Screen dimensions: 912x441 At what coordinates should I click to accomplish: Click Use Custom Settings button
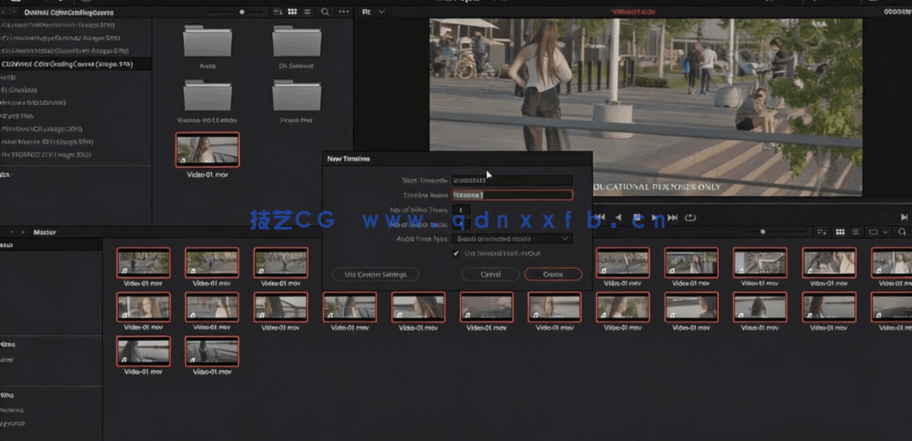coord(375,274)
